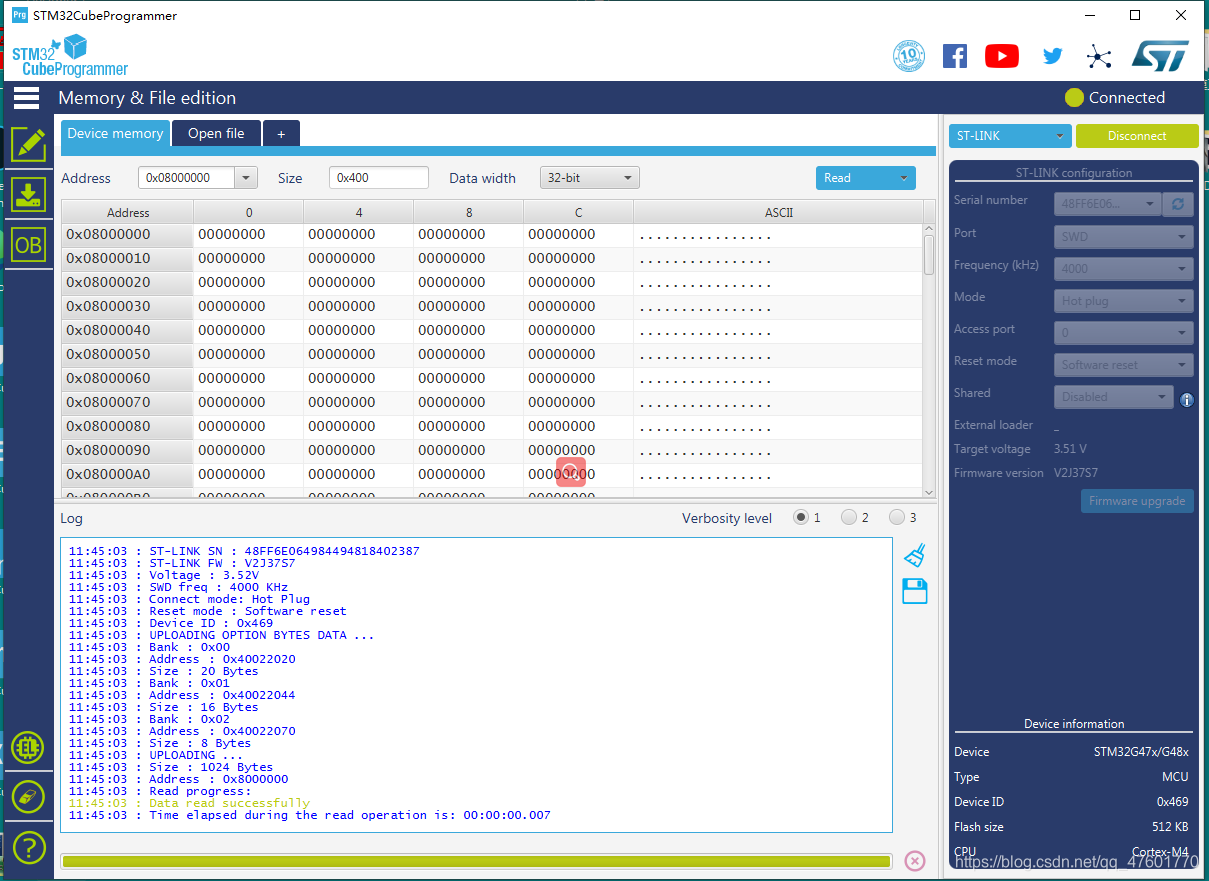Open the ST Facebook page icon
The image size is (1209, 881).
pyautogui.click(x=955, y=56)
